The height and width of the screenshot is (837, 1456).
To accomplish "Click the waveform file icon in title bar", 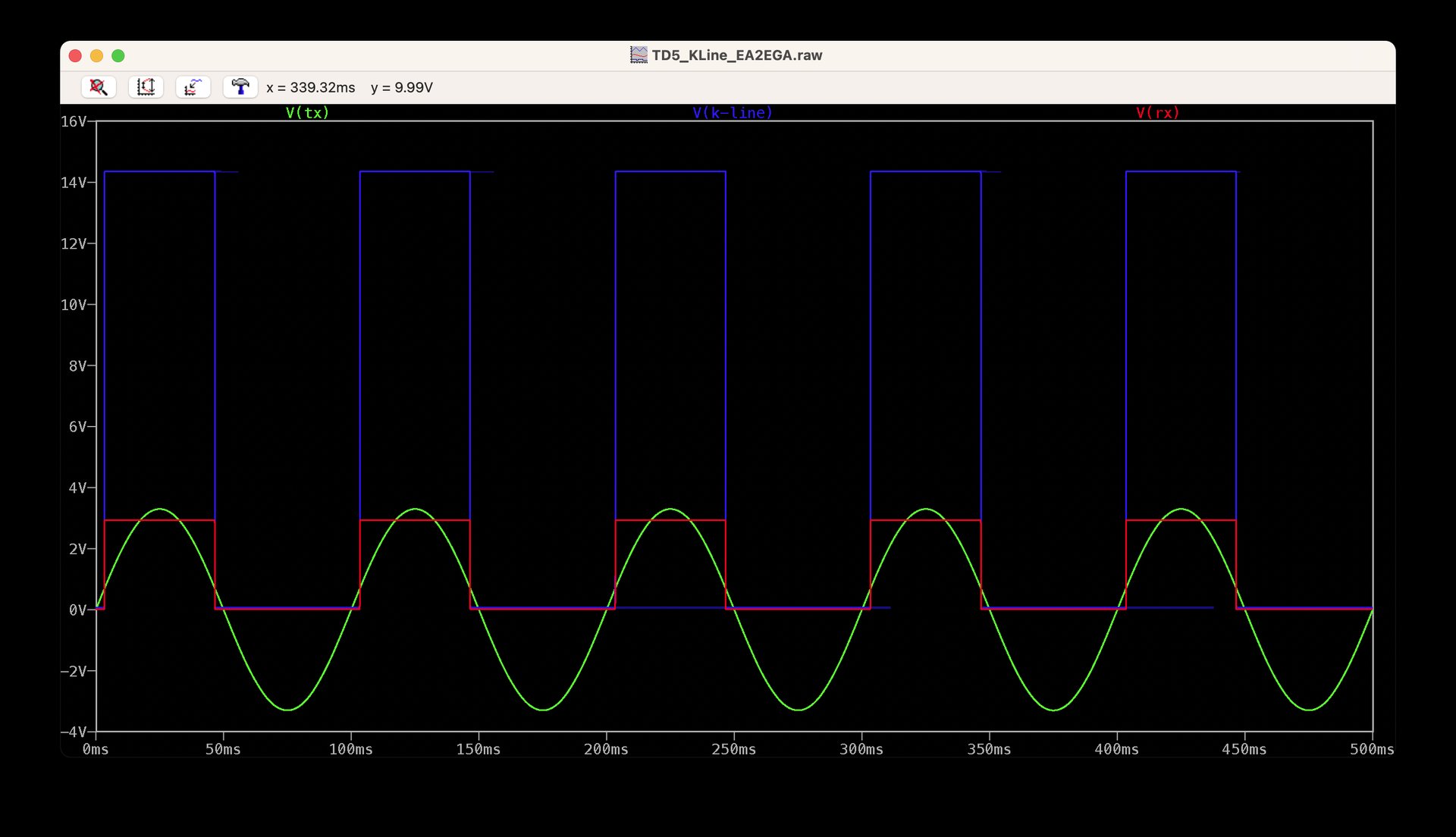I will (x=639, y=55).
